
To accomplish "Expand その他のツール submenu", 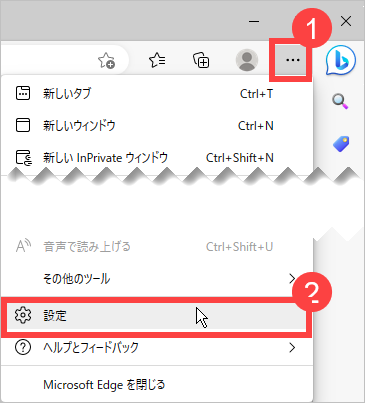I will [x=157, y=278].
